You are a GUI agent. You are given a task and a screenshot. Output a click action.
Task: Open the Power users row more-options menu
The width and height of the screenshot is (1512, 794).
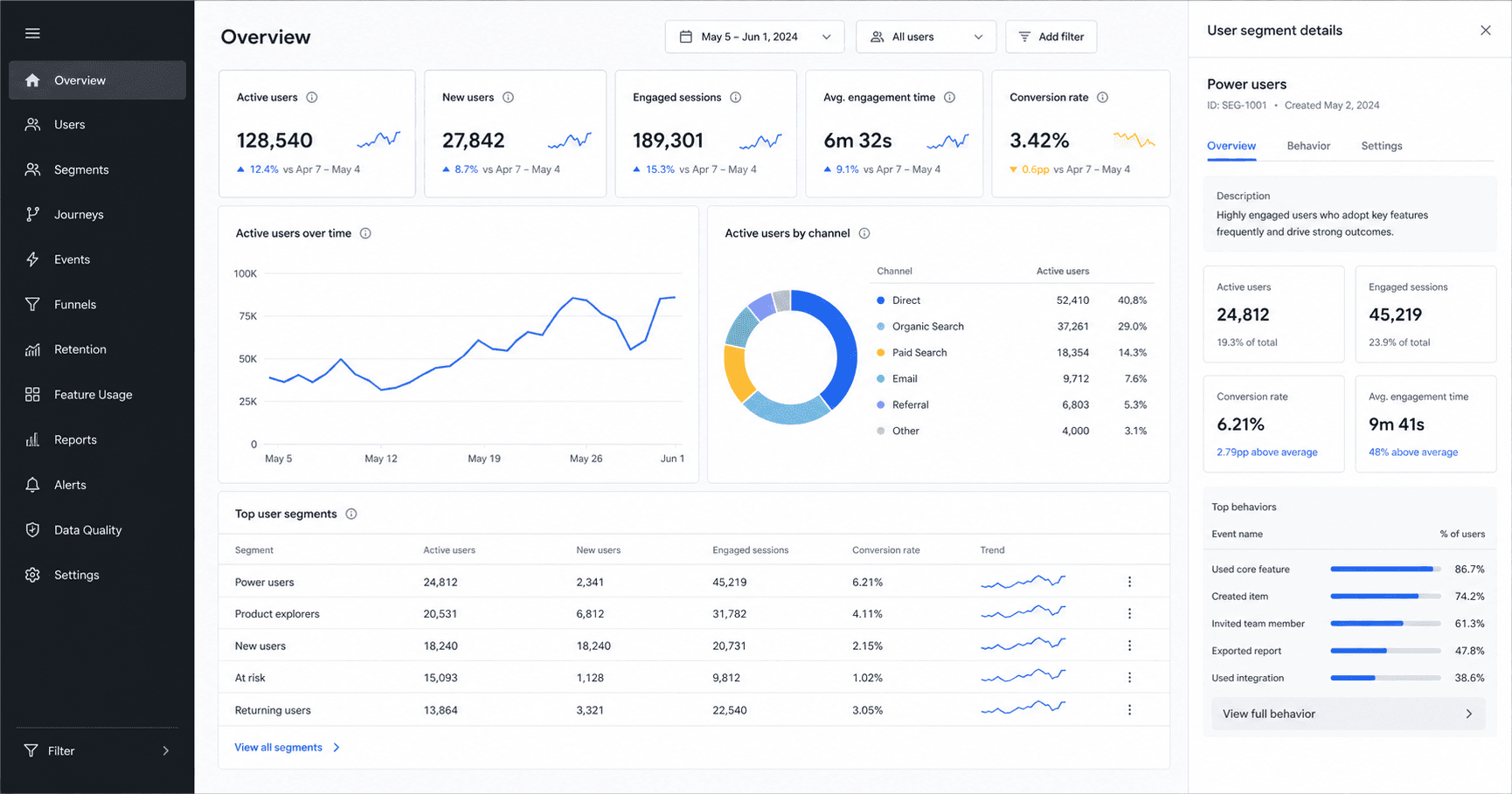[x=1129, y=582]
